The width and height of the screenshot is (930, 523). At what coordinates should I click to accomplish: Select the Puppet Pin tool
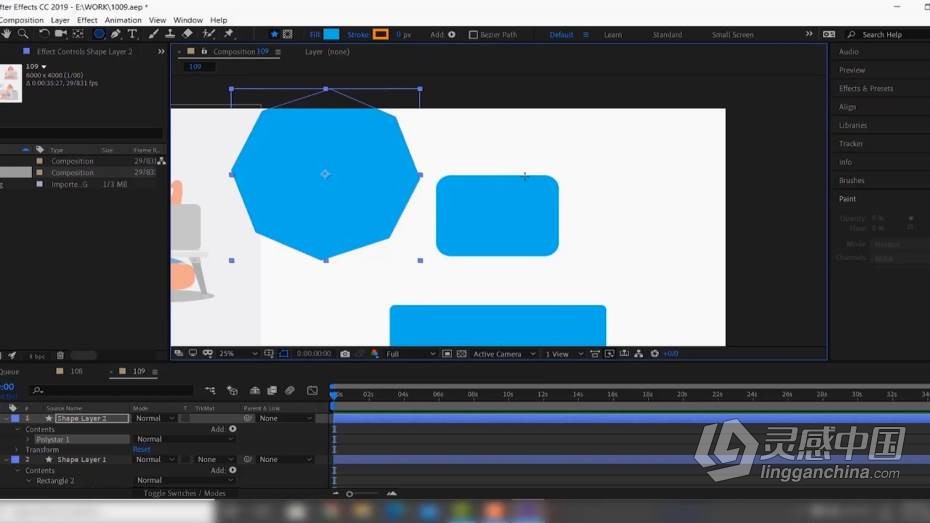[x=228, y=34]
